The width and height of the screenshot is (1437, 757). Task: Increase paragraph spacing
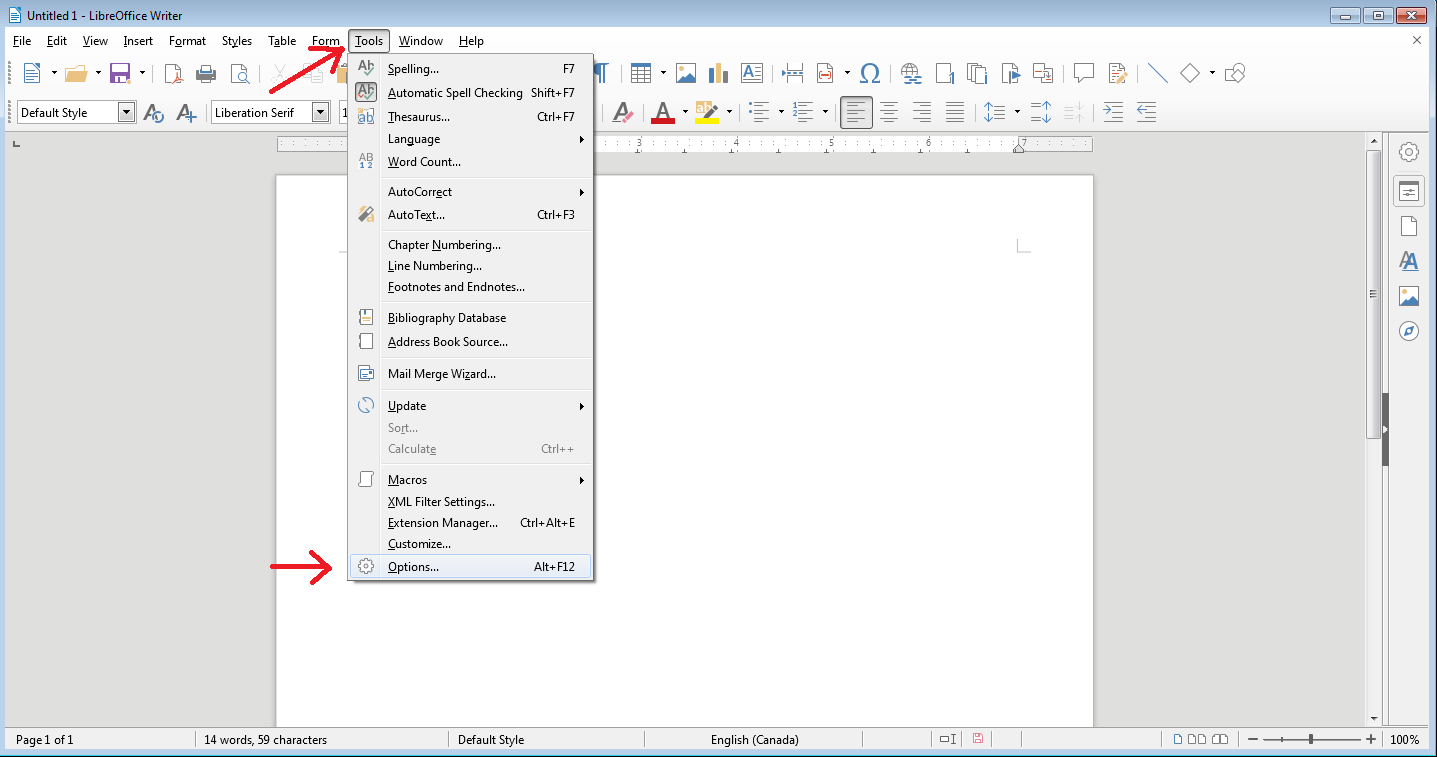pyautogui.click(x=1041, y=113)
